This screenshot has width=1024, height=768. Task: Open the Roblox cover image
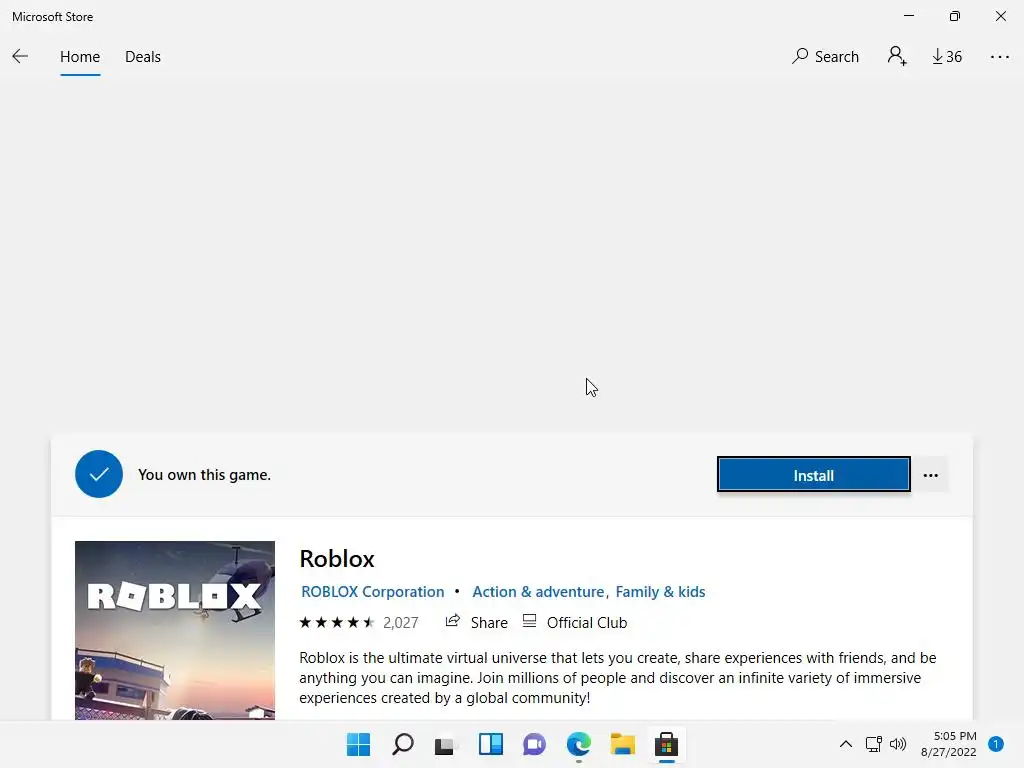pyautogui.click(x=174, y=630)
